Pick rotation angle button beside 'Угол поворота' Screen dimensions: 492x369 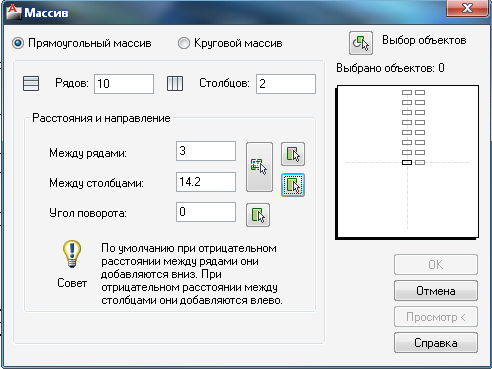(x=258, y=215)
